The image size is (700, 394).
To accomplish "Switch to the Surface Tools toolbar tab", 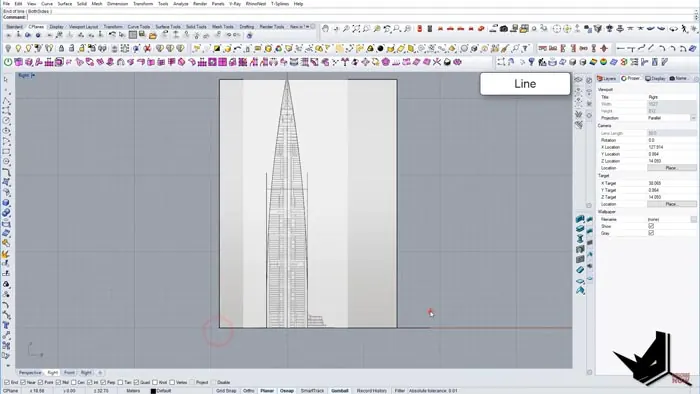I will point(168,27).
